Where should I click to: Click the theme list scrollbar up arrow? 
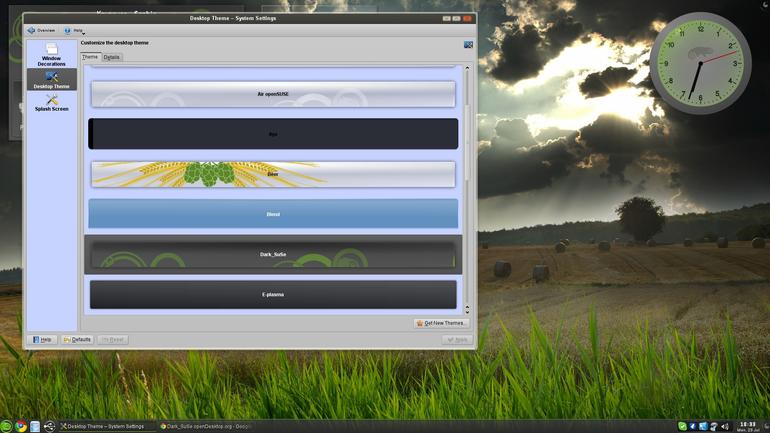pyautogui.click(x=467, y=68)
